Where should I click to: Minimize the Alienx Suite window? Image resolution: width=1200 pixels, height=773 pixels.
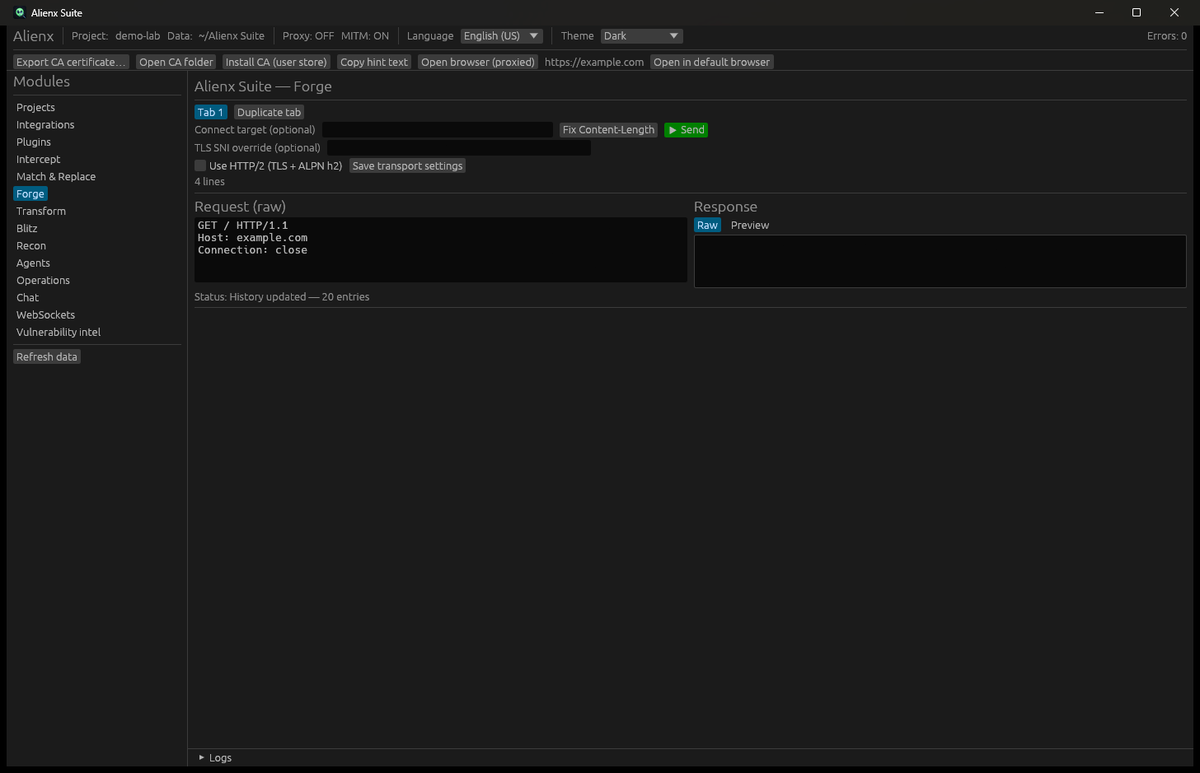tap(1099, 13)
